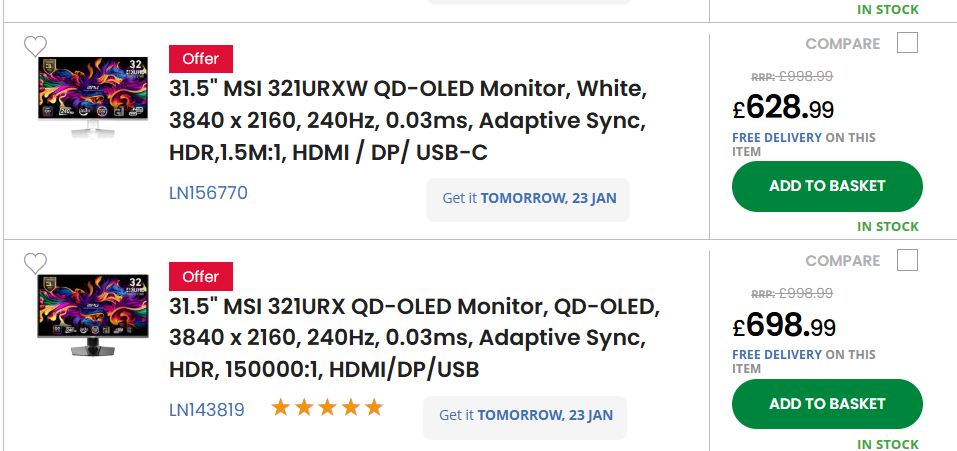Screen dimensions: 957x451
Task: Add MSI 321URXW to wishlist with heart icon
Action: coord(35,46)
